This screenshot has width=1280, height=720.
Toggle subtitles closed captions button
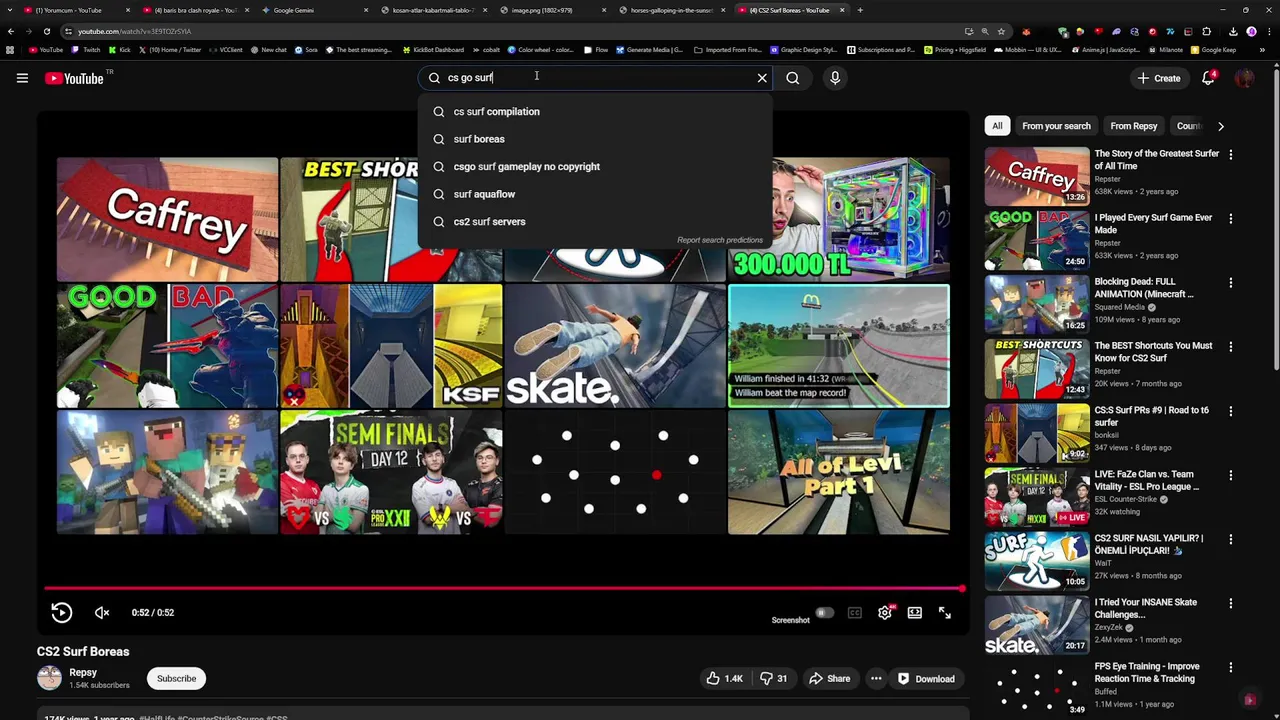(855, 613)
